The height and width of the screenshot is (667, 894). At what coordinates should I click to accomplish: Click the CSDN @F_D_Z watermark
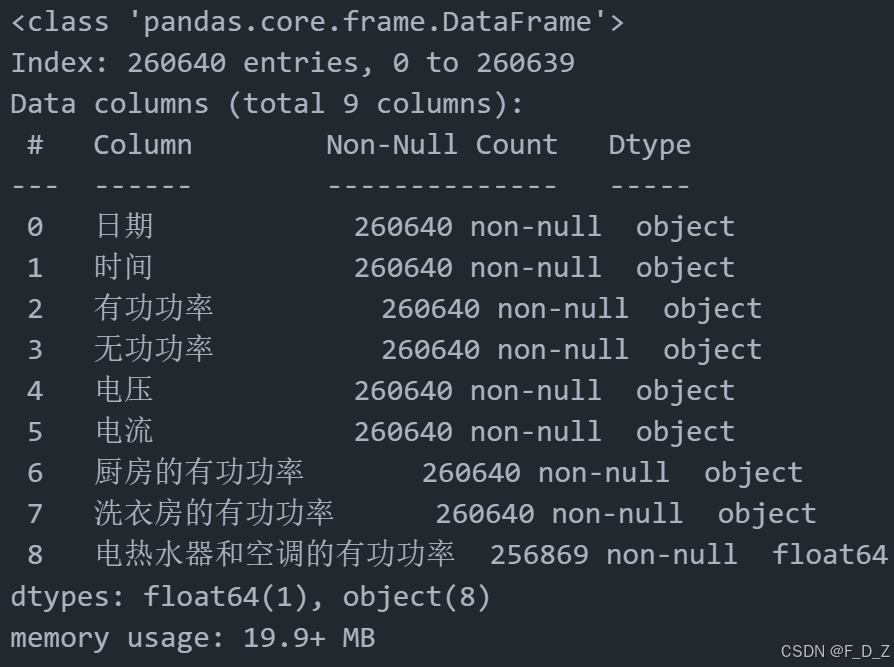(x=835, y=652)
